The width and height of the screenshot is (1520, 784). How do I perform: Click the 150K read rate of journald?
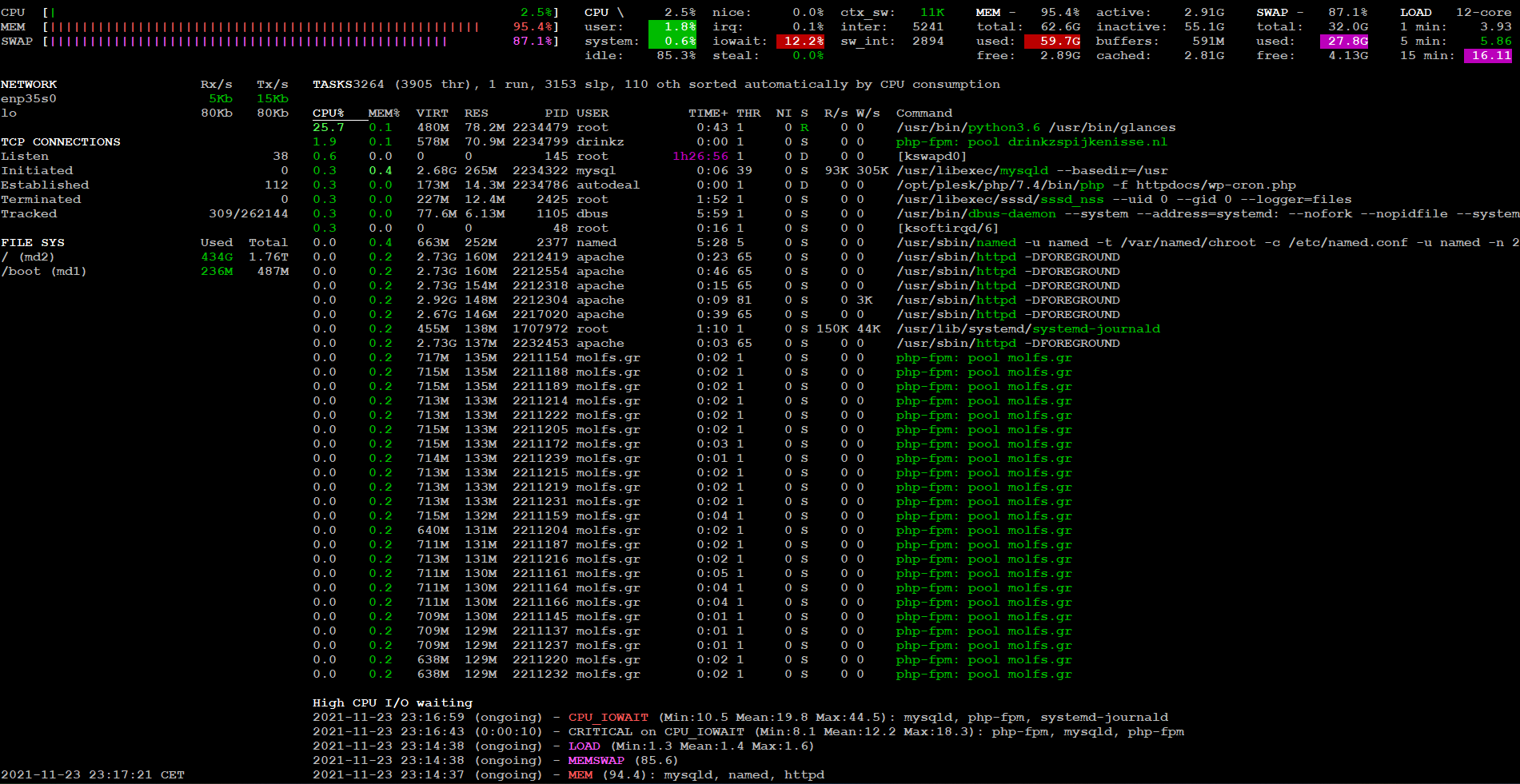tap(832, 329)
